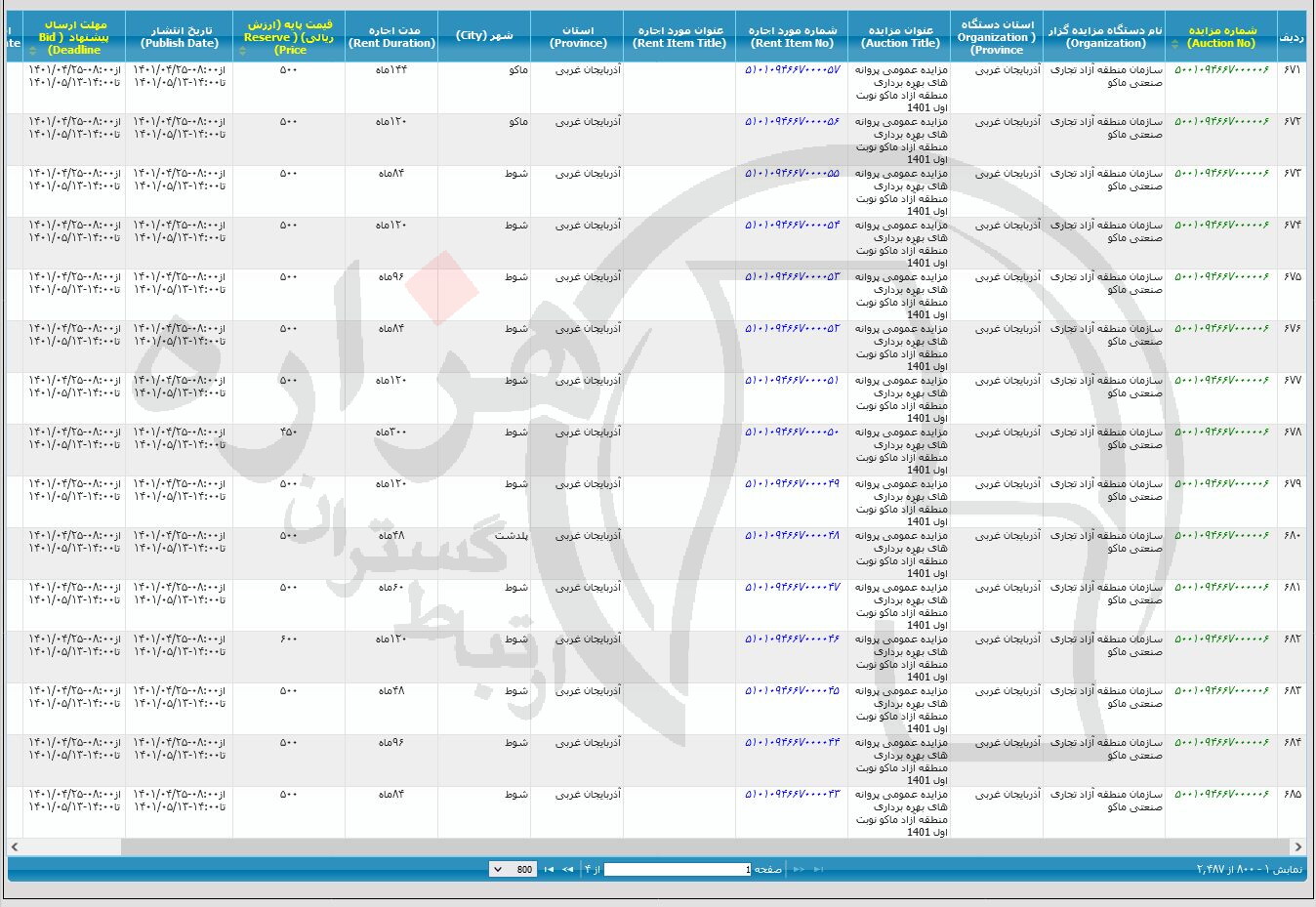Open rent item number link in row ۶۷۳
Screen dimensions: 1316x907
pyautogui.click(x=792, y=174)
